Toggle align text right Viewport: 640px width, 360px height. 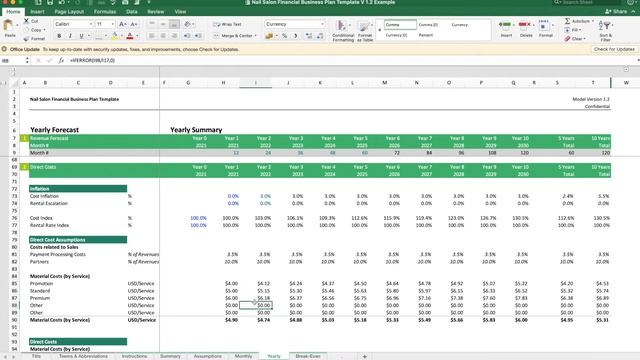[x=174, y=36]
